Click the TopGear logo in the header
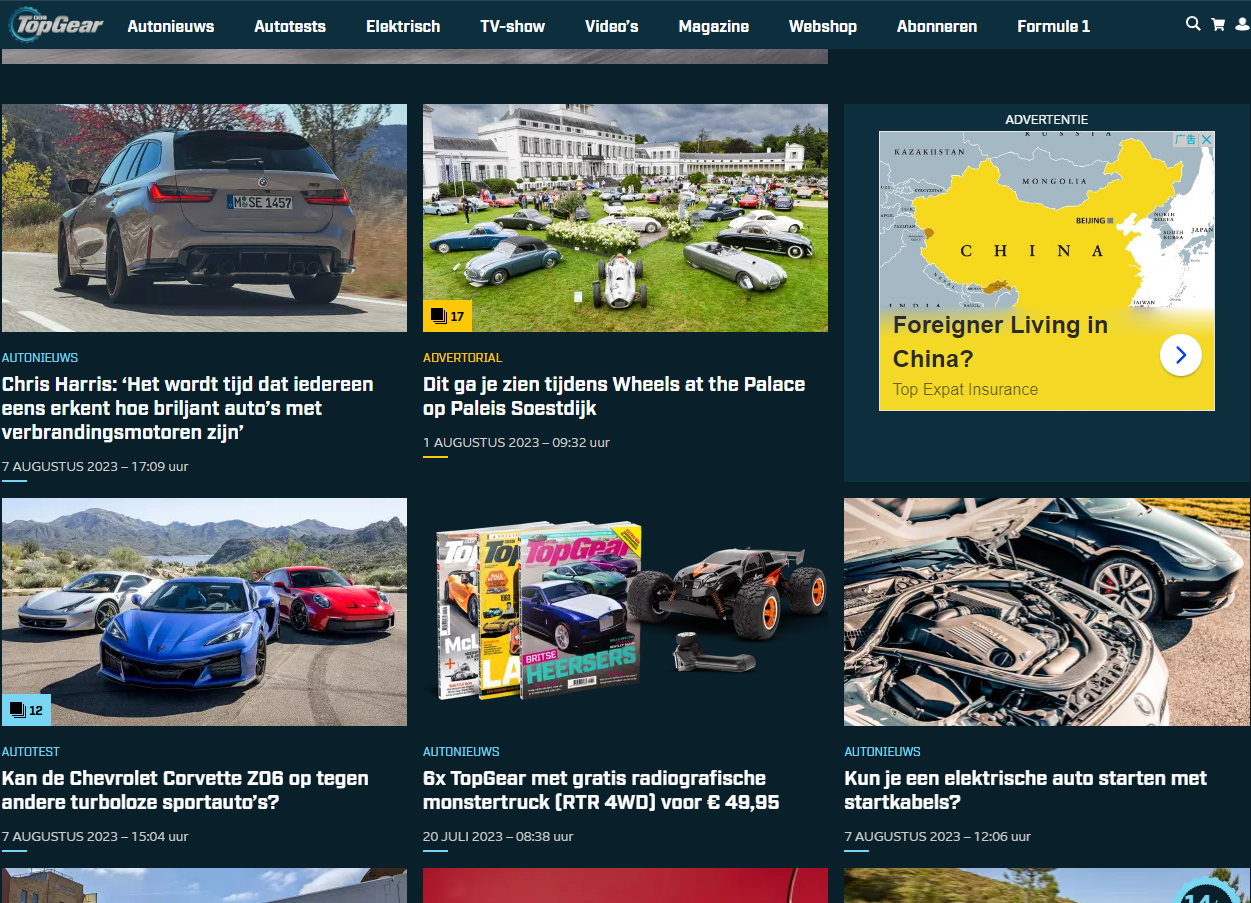 57,25
